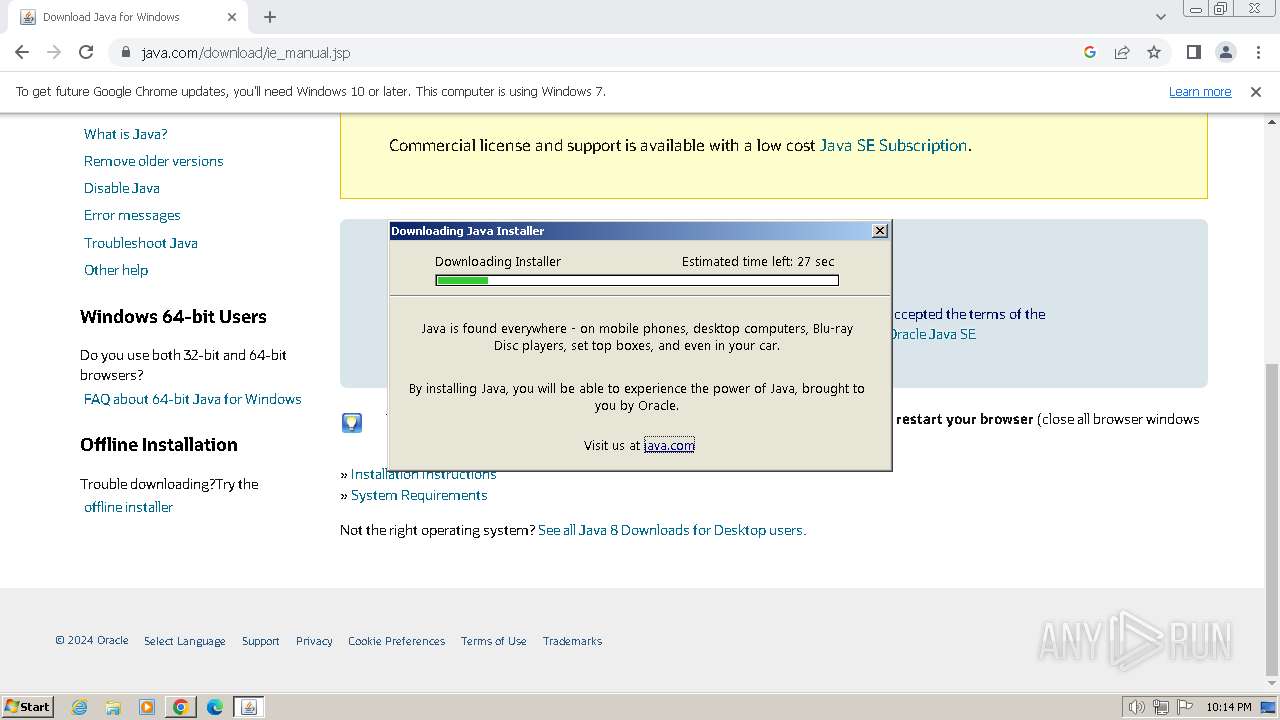Open Remove older versions link
1280x720 pixels.
click(154, 161)
